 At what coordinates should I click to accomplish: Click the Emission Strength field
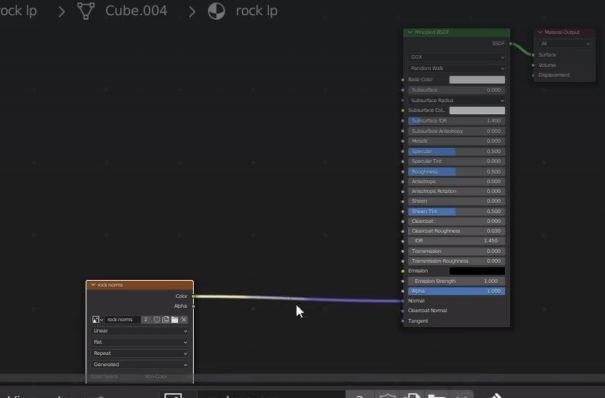[x=456, y=281]
